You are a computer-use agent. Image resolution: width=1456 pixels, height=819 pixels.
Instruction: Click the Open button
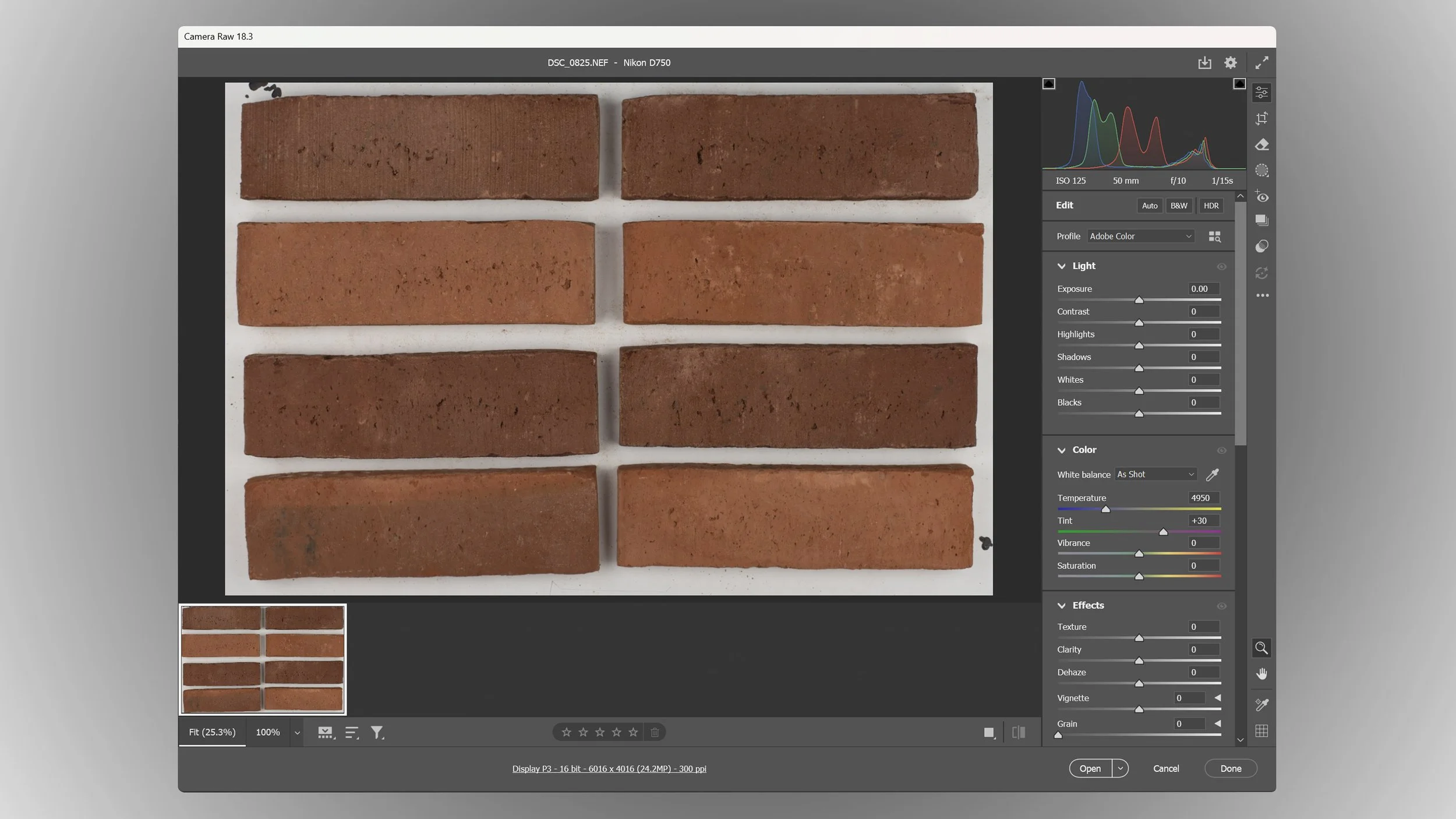pos(1090,769)
